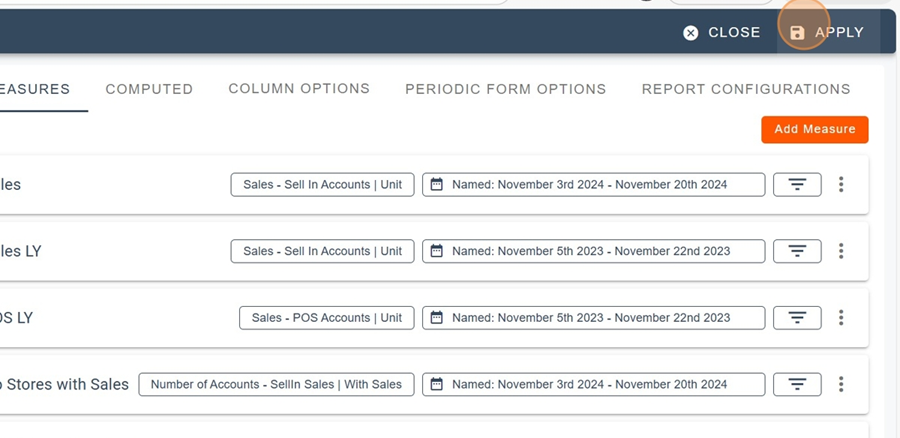Close the configuration panel
Image resolution: width=900 pixels, height=438 pixels.
click(x=722, y=33)
